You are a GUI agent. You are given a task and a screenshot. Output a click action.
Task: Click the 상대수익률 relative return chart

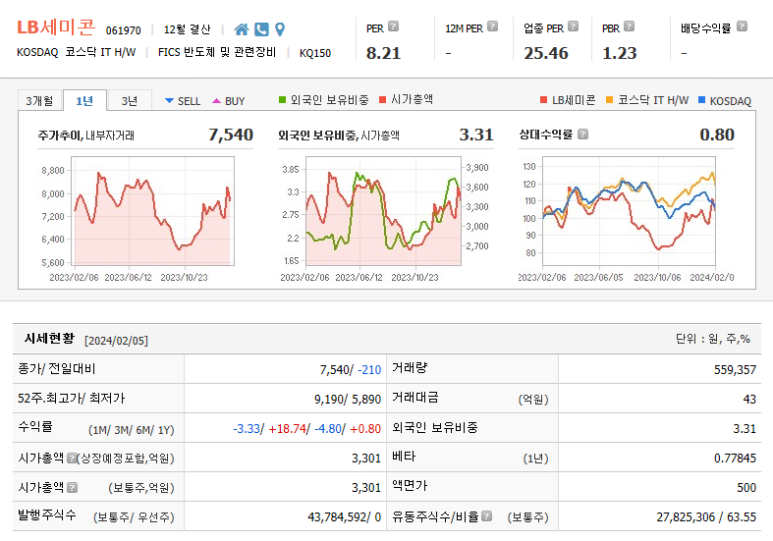[629, 211]
